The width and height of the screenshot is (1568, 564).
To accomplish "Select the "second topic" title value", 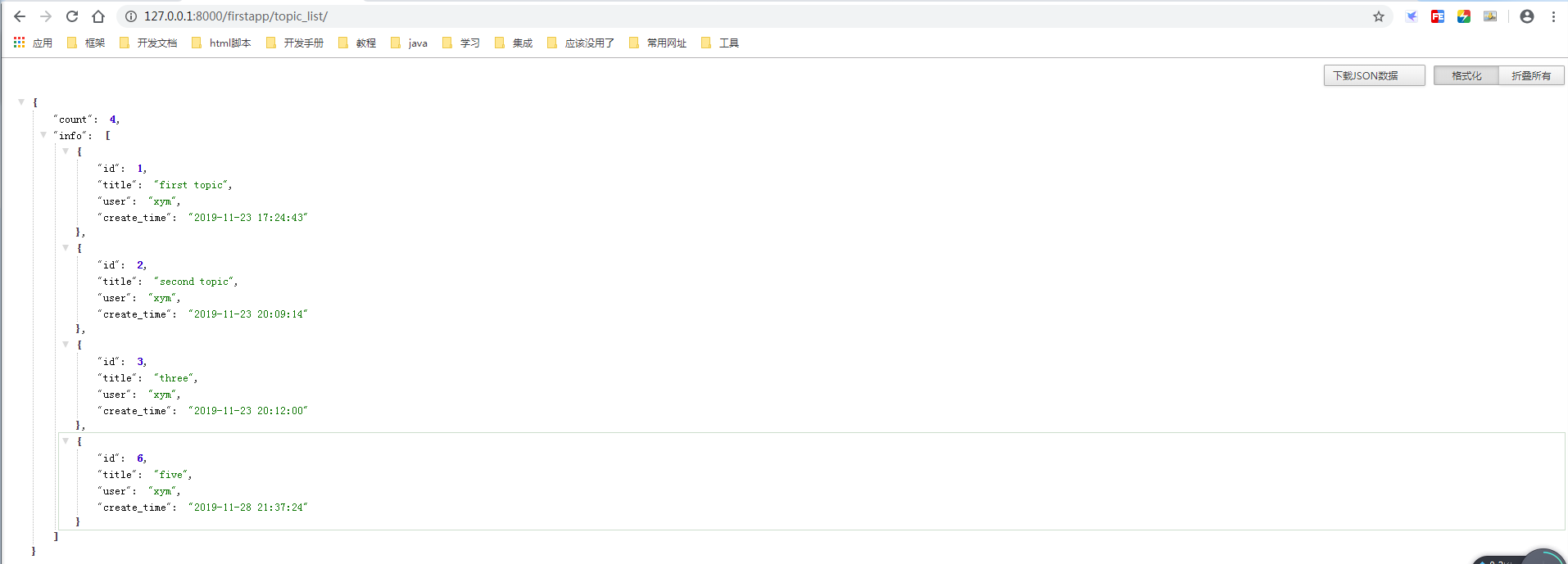I will [193, 282].
